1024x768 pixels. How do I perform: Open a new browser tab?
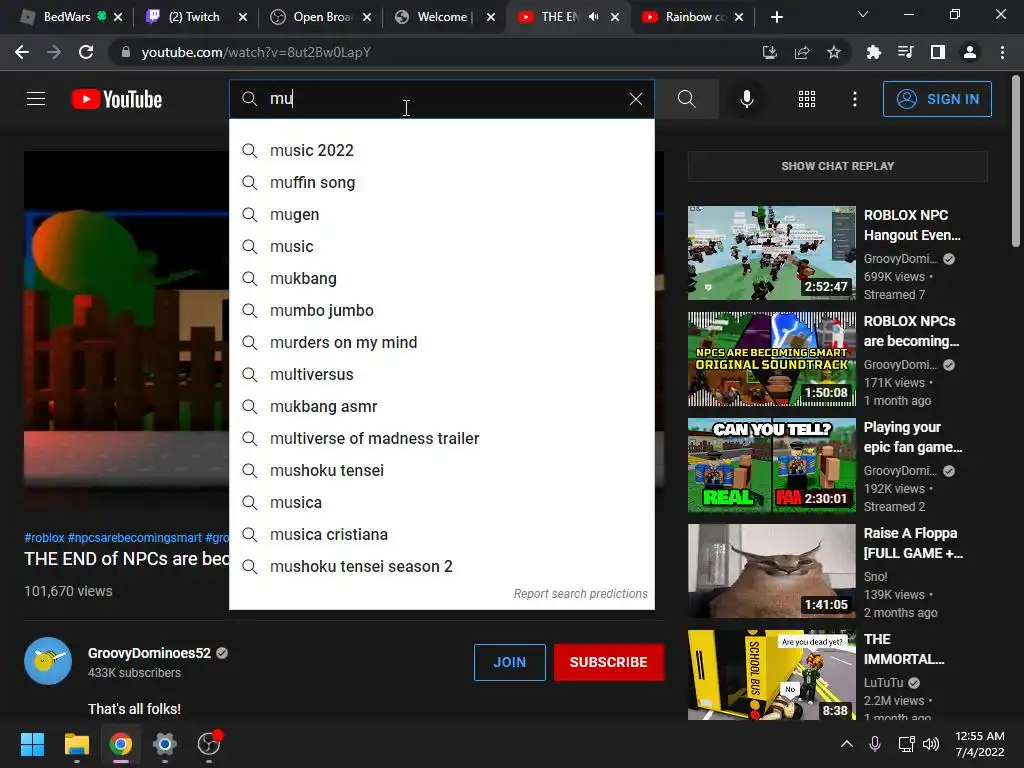[776, 17]
